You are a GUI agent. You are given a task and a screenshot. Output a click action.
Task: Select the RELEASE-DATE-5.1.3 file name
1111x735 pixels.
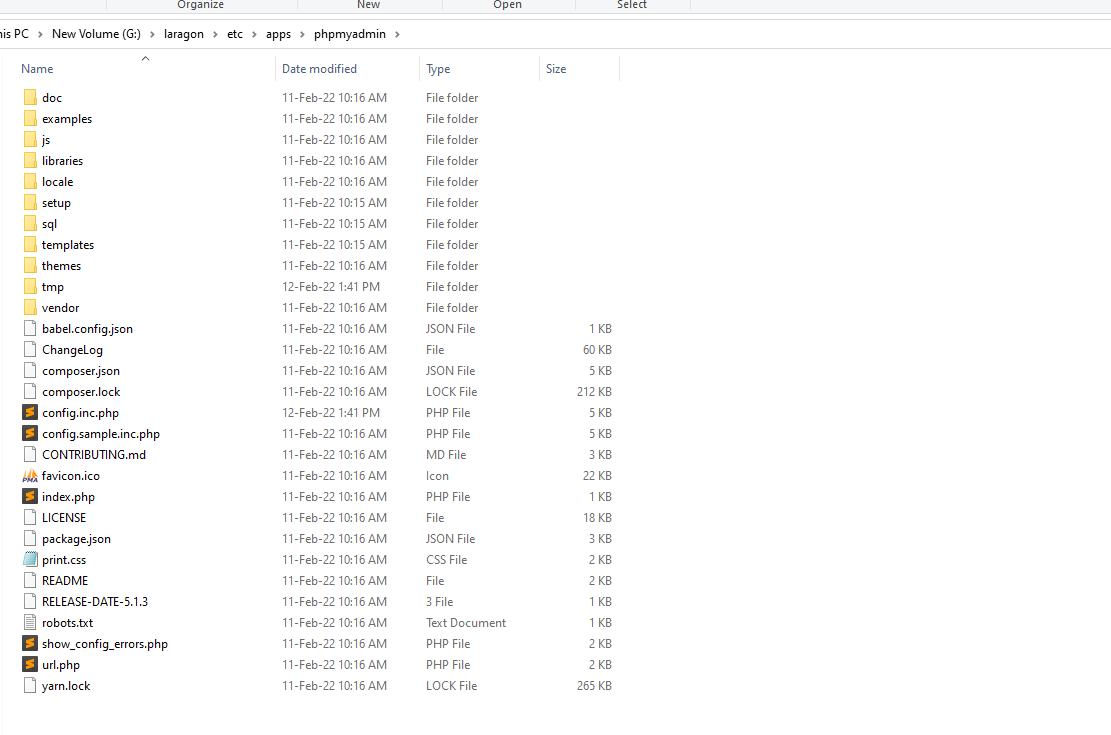point(95,602)
